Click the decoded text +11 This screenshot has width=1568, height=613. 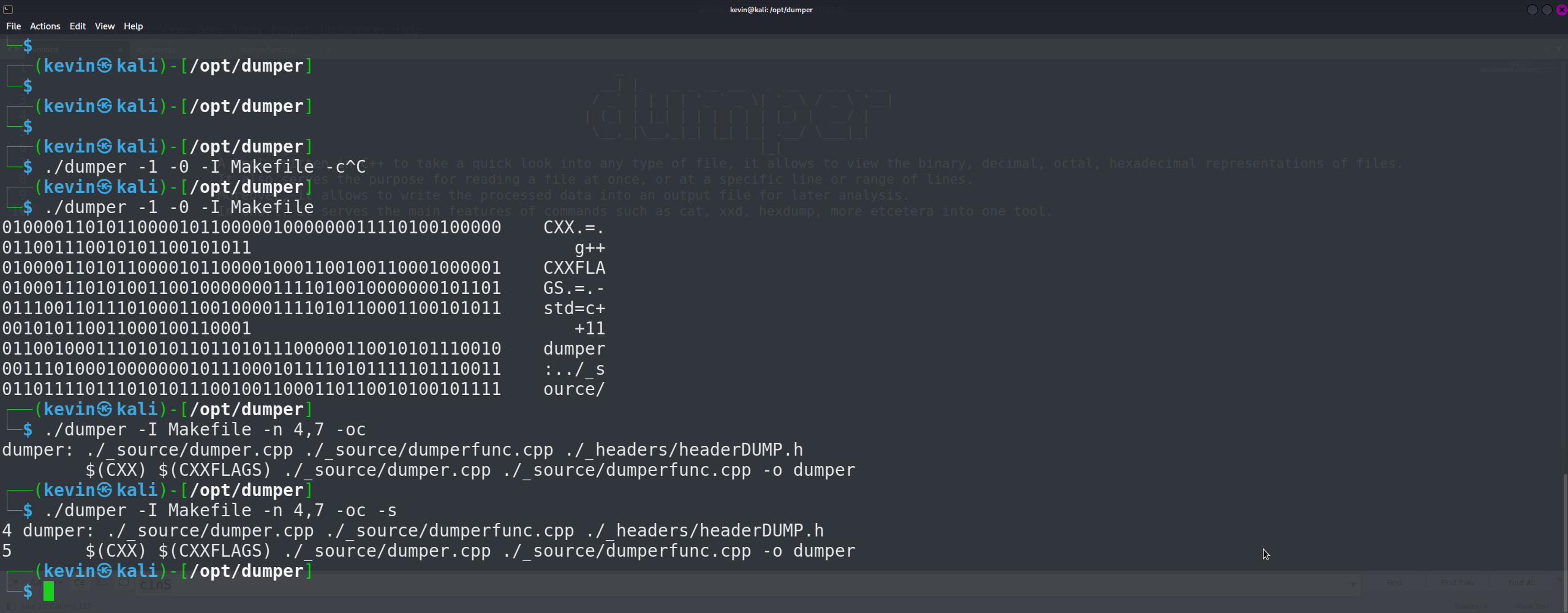click(590, 329)
